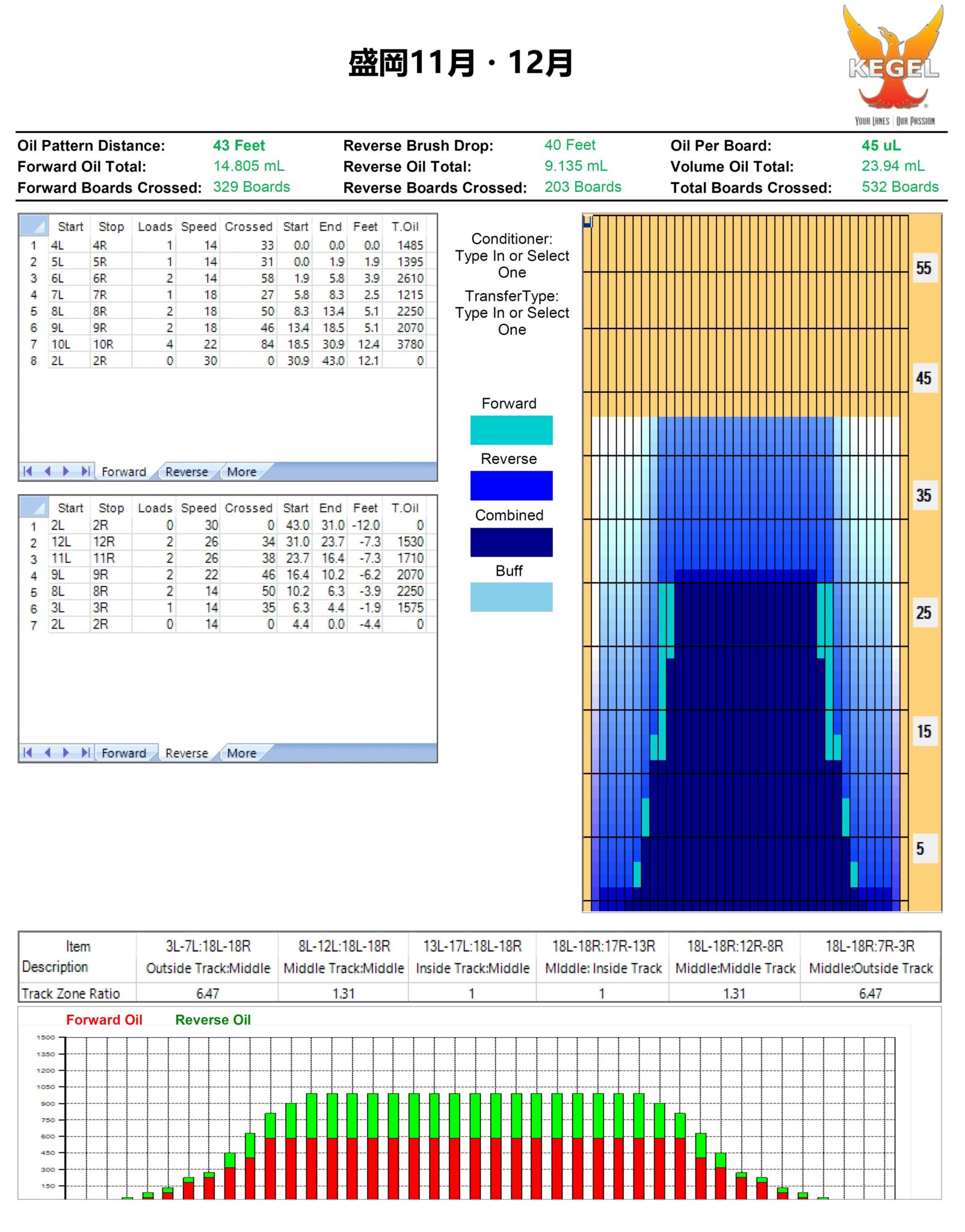
Task: Select the corner select-all cell in upper table
Action: pos(34,226)
